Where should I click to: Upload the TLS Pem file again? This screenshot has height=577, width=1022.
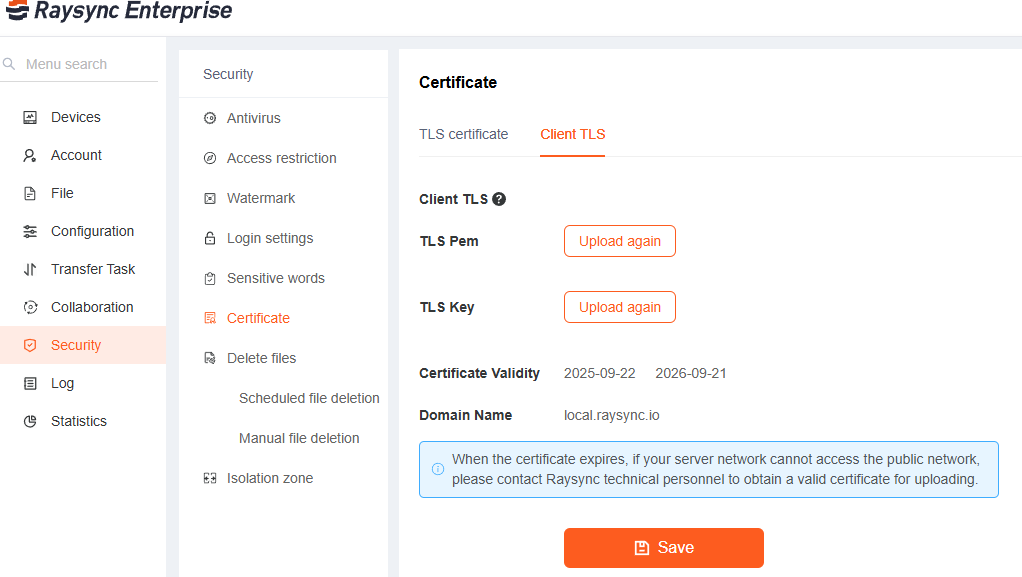pos(619,241)
